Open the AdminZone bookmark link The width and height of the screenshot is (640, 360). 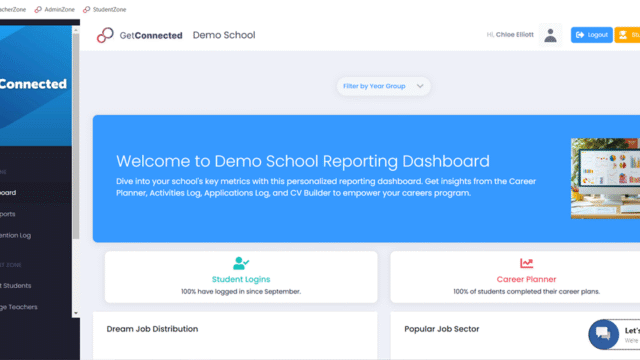(x=55, y=9)
